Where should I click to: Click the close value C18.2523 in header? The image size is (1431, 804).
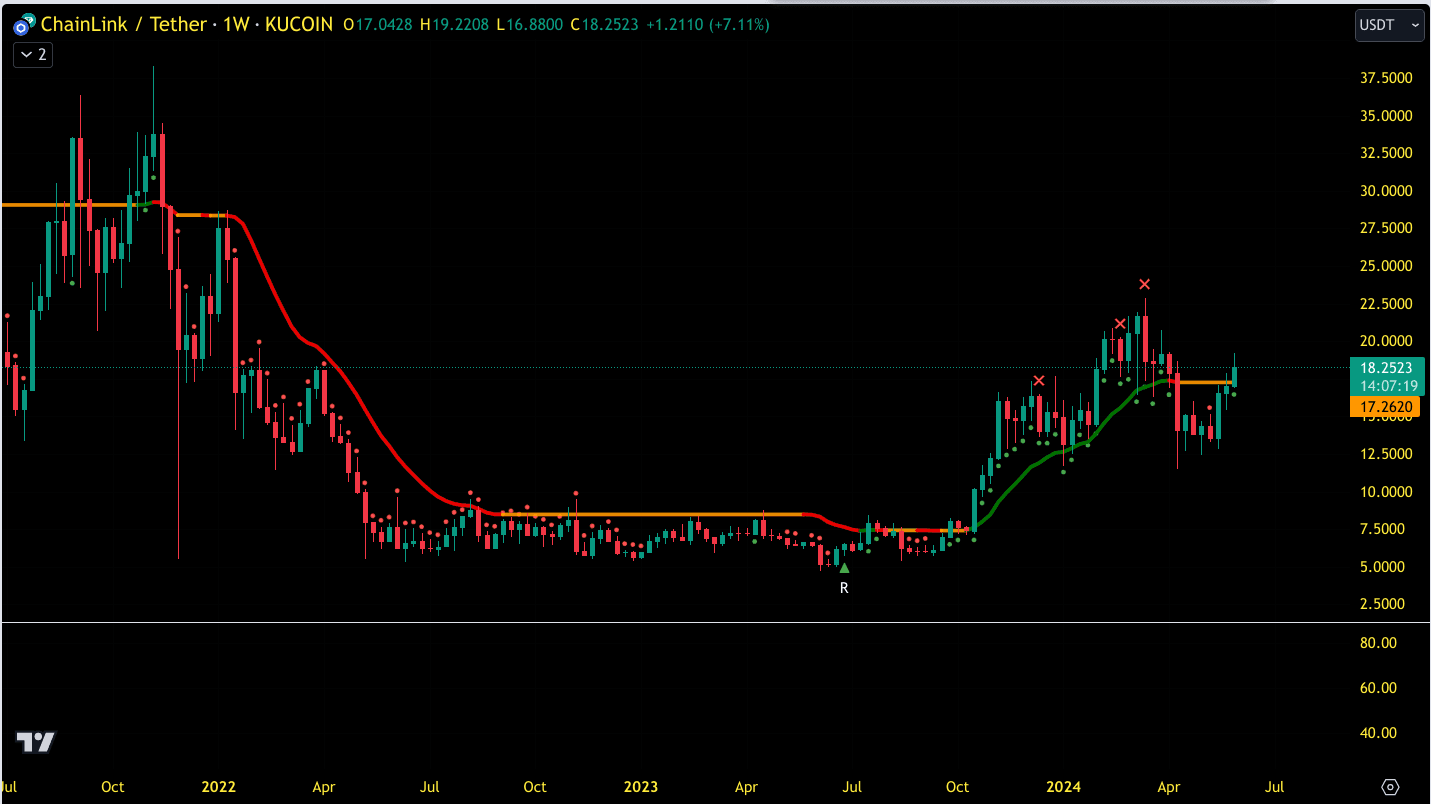(604, 25)
